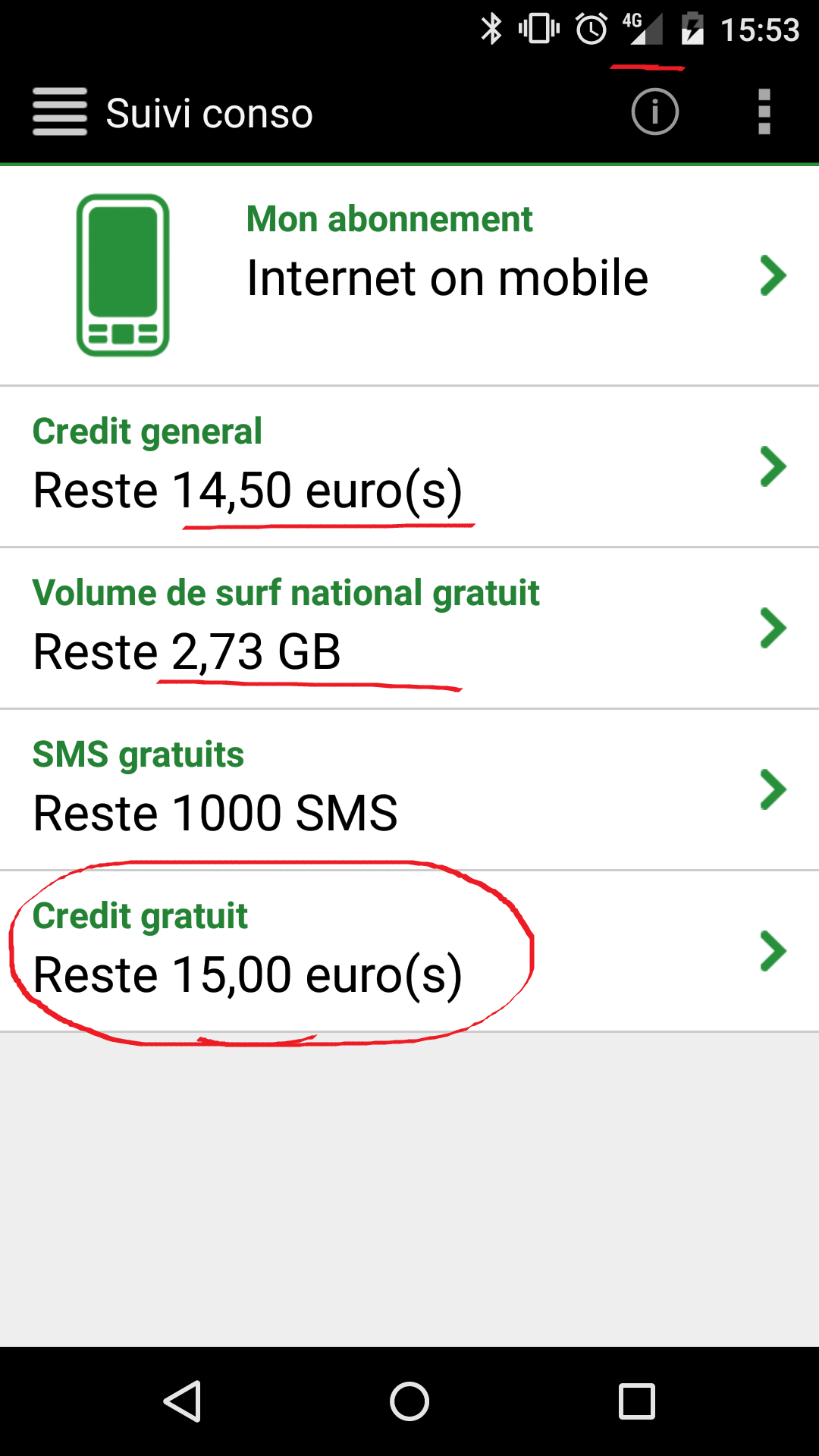The image size is (819, 1456).
Task: Expand Mon abonnement details chevron
Action: [x=773, y=276]
